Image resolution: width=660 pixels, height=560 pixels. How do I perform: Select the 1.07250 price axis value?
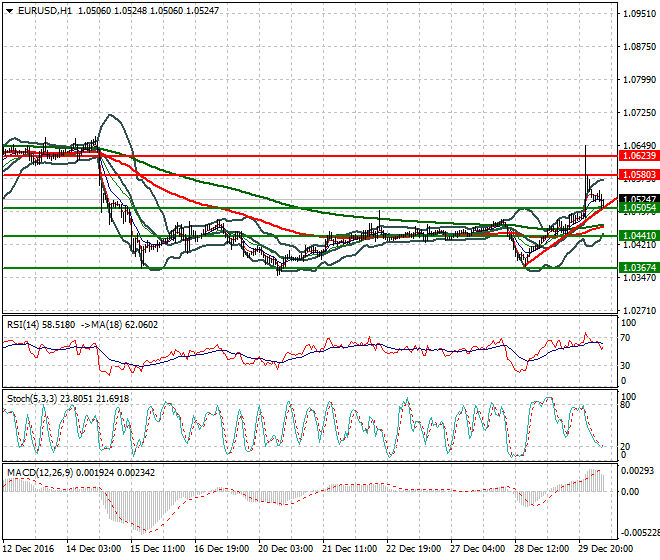point(639,112)
